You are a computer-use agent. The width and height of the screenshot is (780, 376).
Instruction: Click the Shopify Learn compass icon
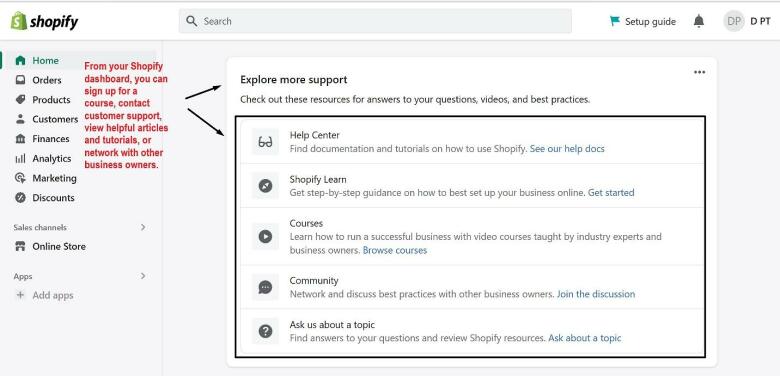pyautogui.click(x=265, y=186)
